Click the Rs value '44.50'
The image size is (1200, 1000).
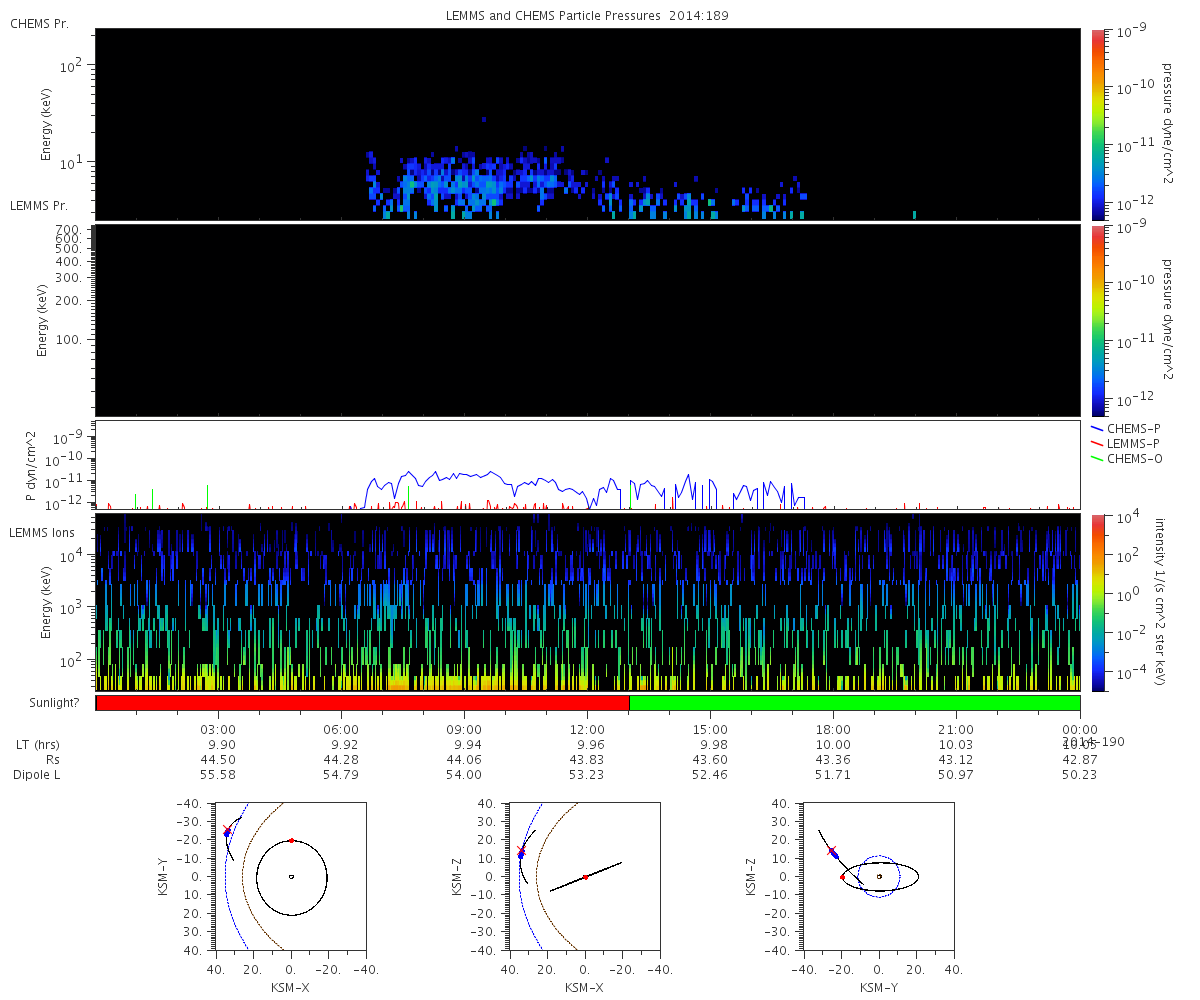pyautogui.click(x=219, y=760)
